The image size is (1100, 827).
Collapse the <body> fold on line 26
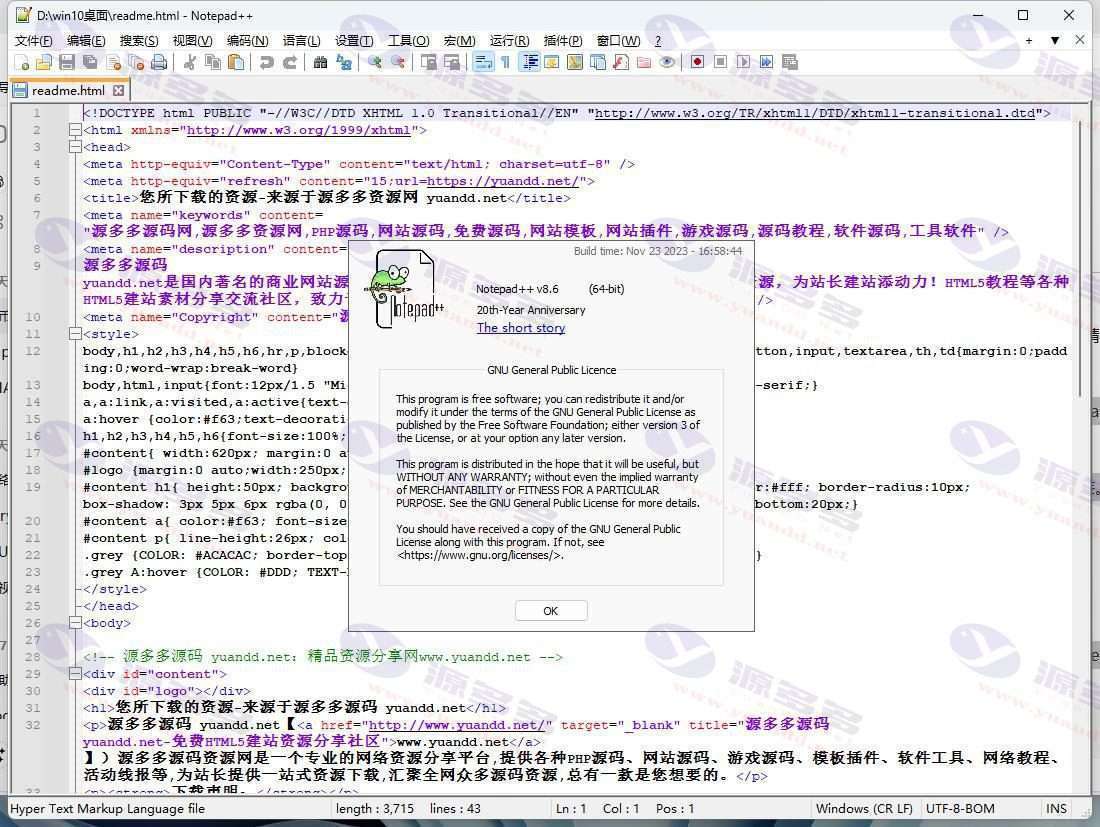coord(74,623)
